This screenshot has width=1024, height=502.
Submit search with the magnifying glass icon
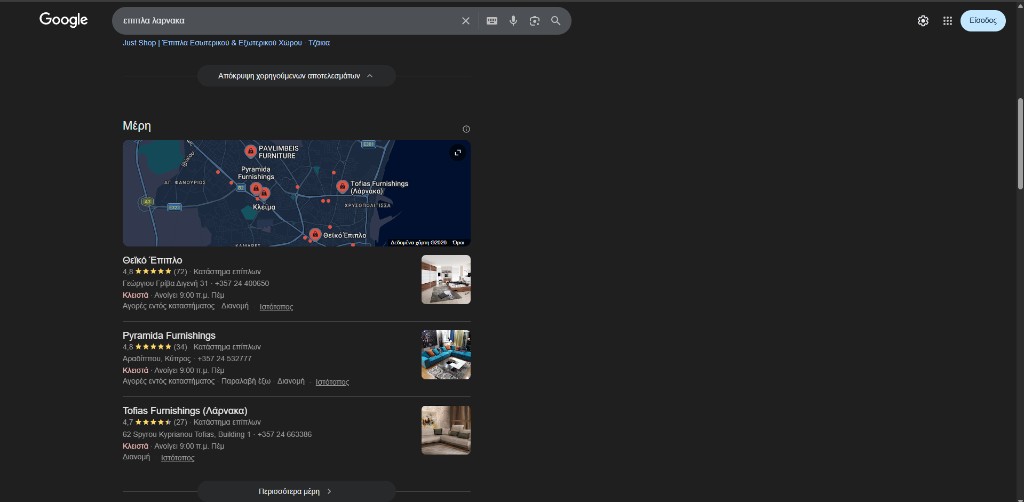click(556, 21)
